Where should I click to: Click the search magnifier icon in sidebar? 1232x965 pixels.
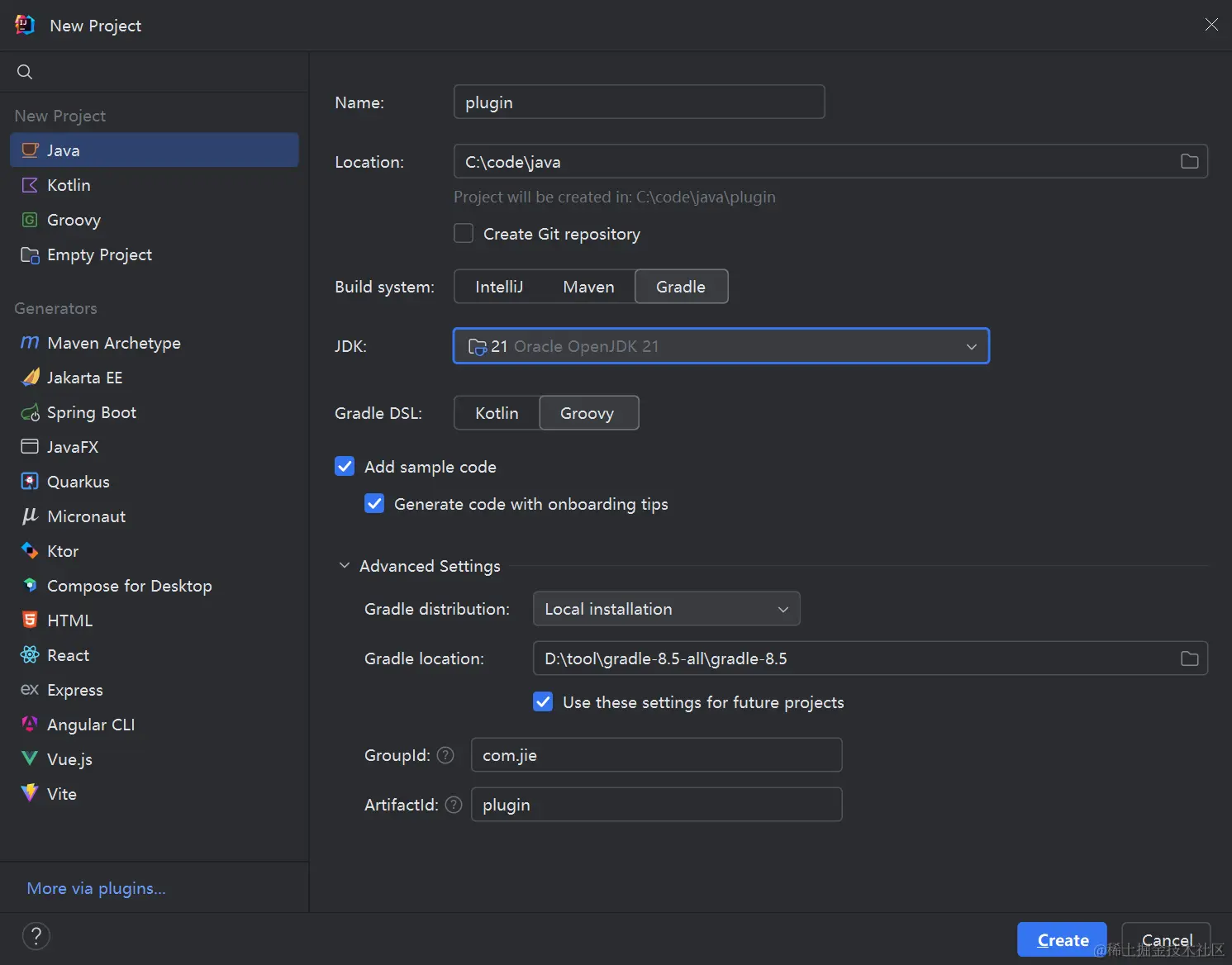coord(25,72)
